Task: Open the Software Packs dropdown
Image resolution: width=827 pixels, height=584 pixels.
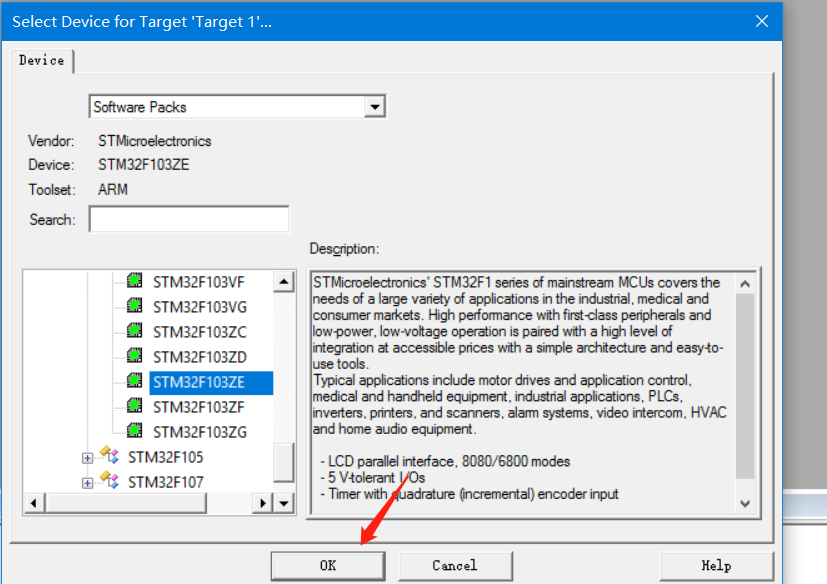Action: (x=374, y=107)
